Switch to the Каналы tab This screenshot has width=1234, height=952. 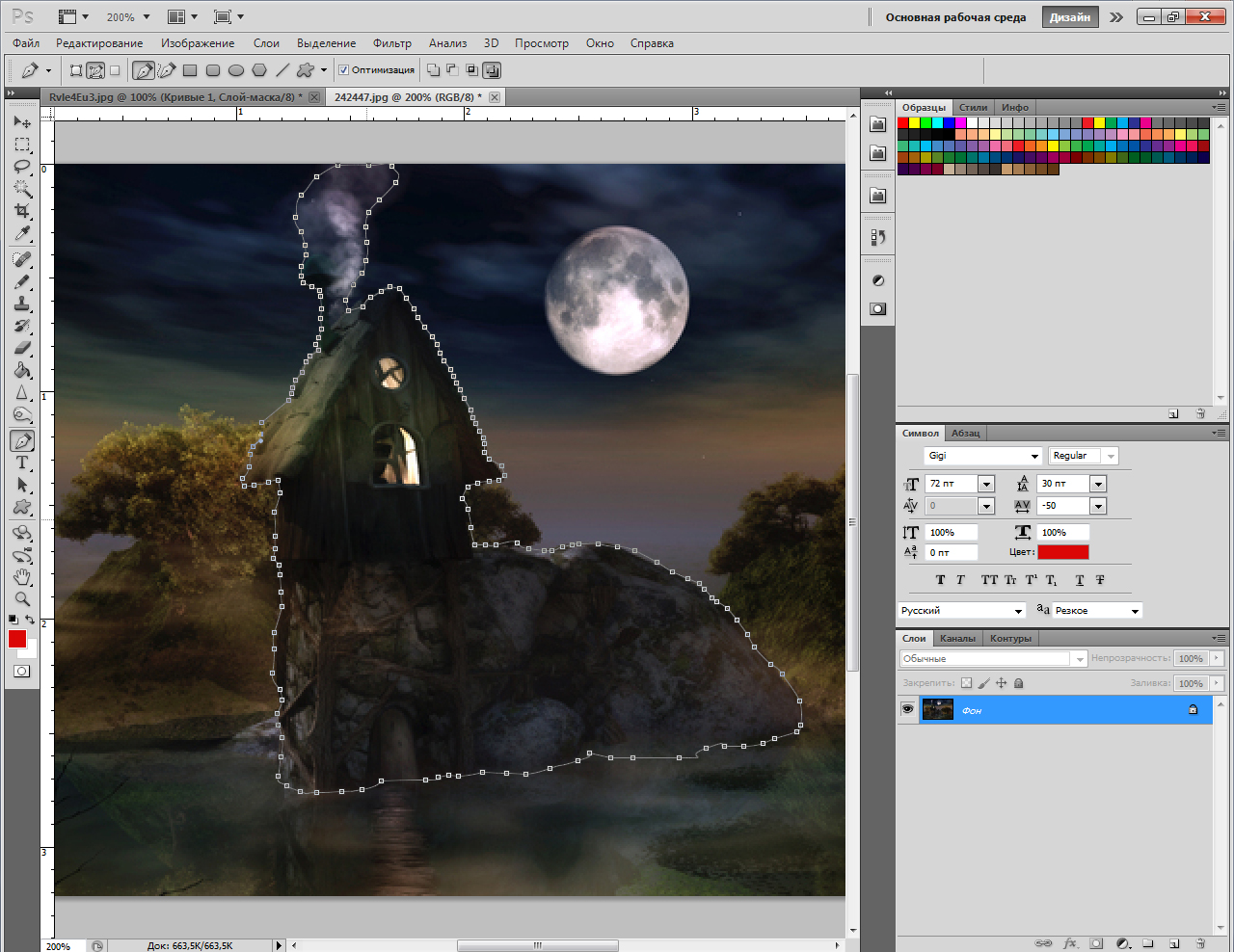[957, 638]
